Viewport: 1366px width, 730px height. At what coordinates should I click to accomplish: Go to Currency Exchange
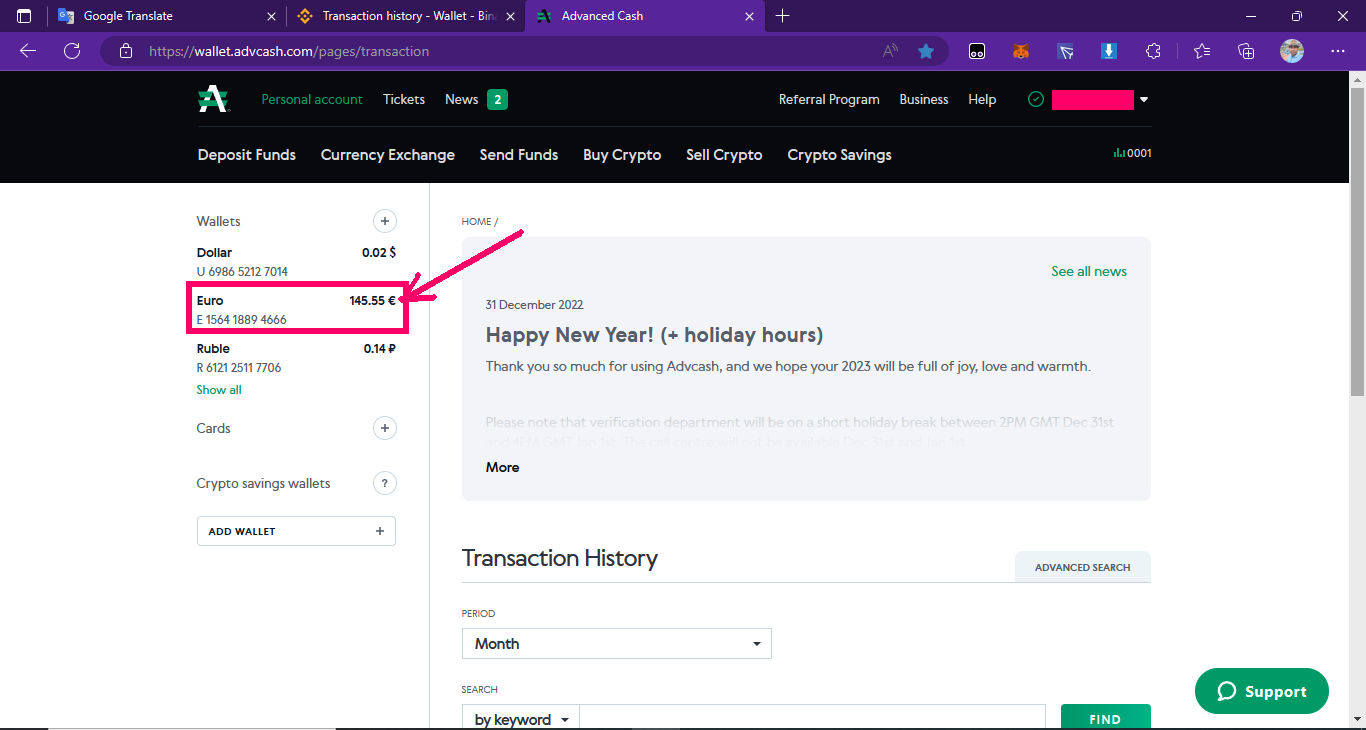coord(388,155)
